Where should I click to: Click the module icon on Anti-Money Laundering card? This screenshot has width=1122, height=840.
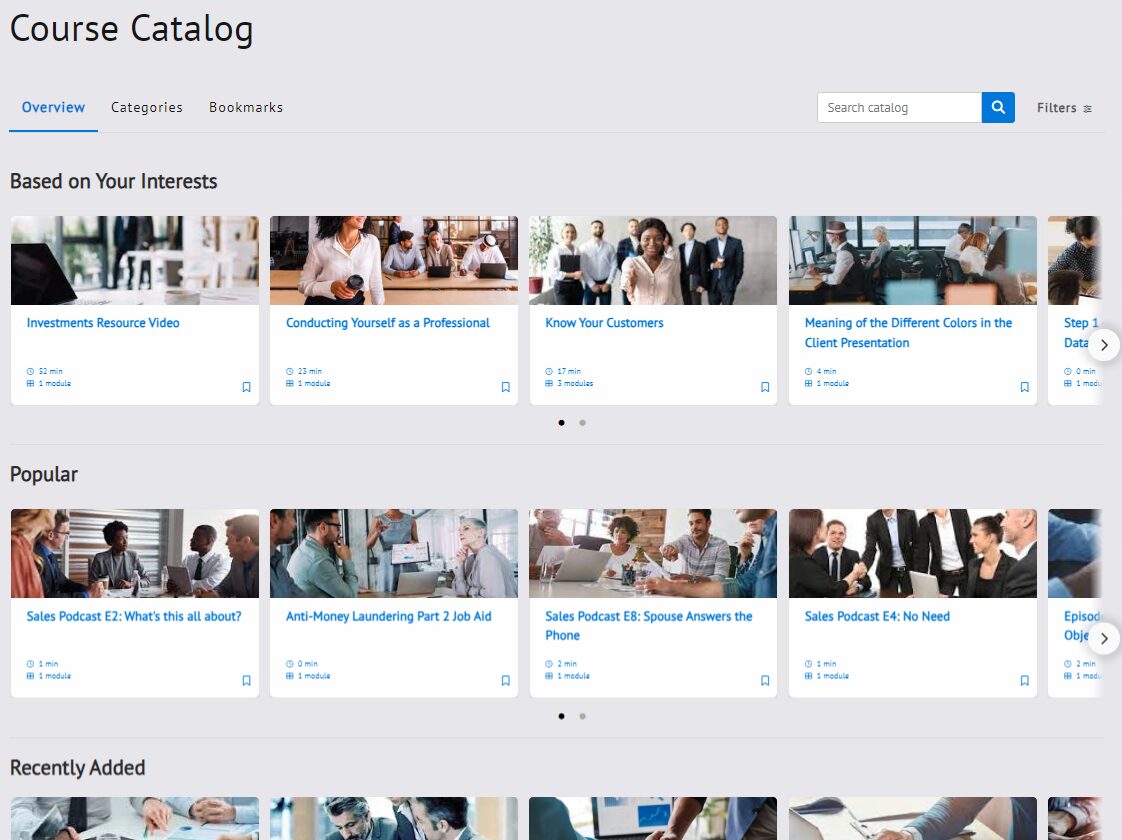289,675
